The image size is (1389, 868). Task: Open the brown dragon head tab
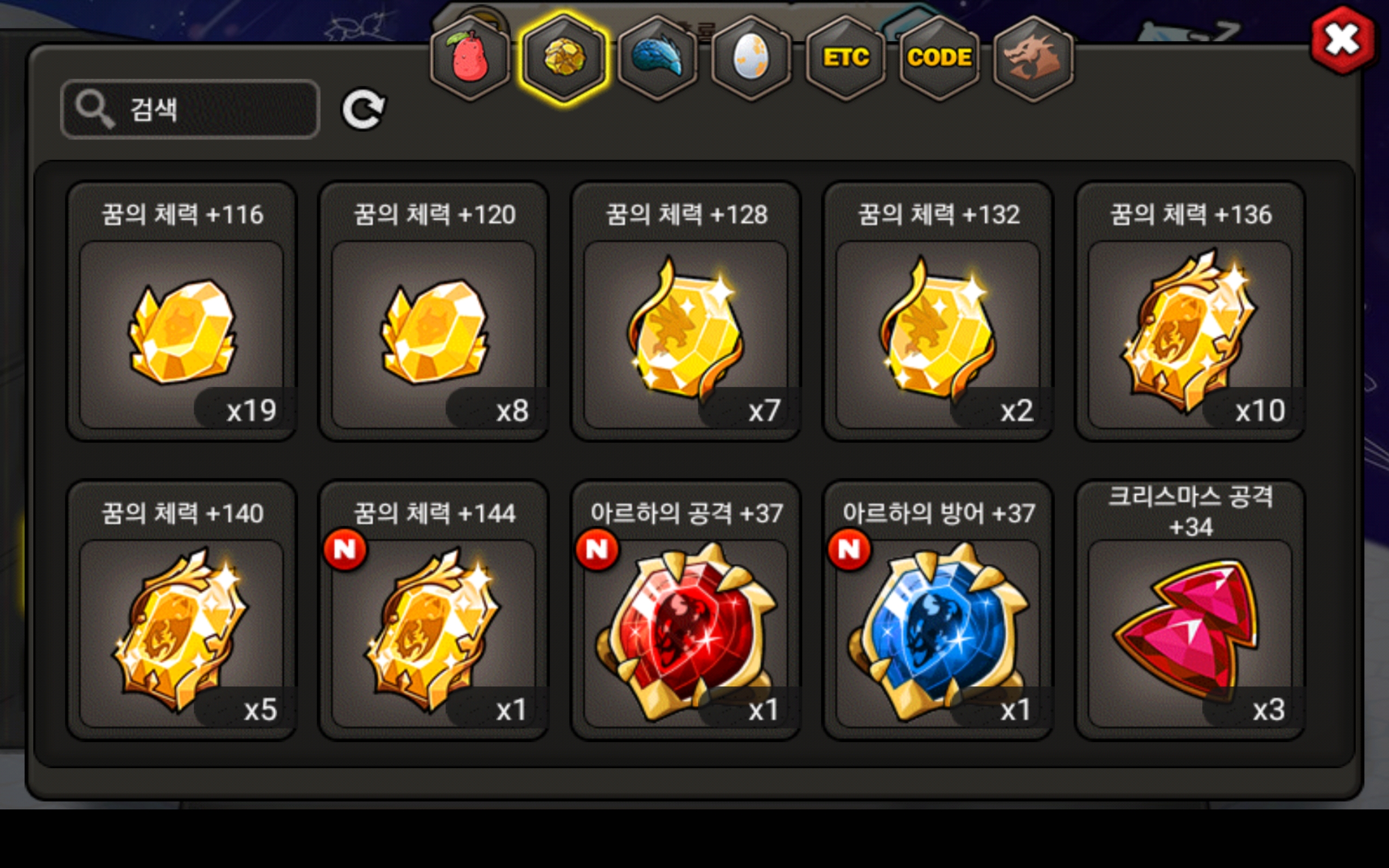[x=1033, y=59]
